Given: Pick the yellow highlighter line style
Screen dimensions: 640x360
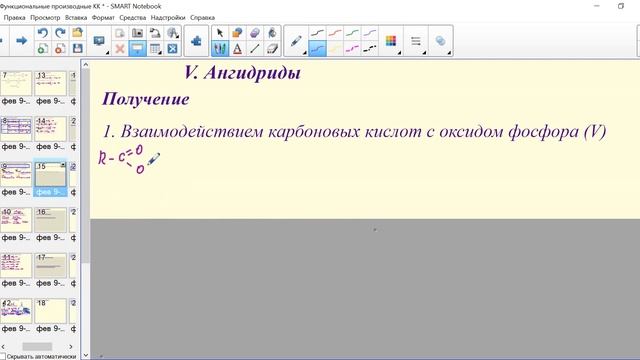Looking at the screenshot, I should tap(335, 49).
